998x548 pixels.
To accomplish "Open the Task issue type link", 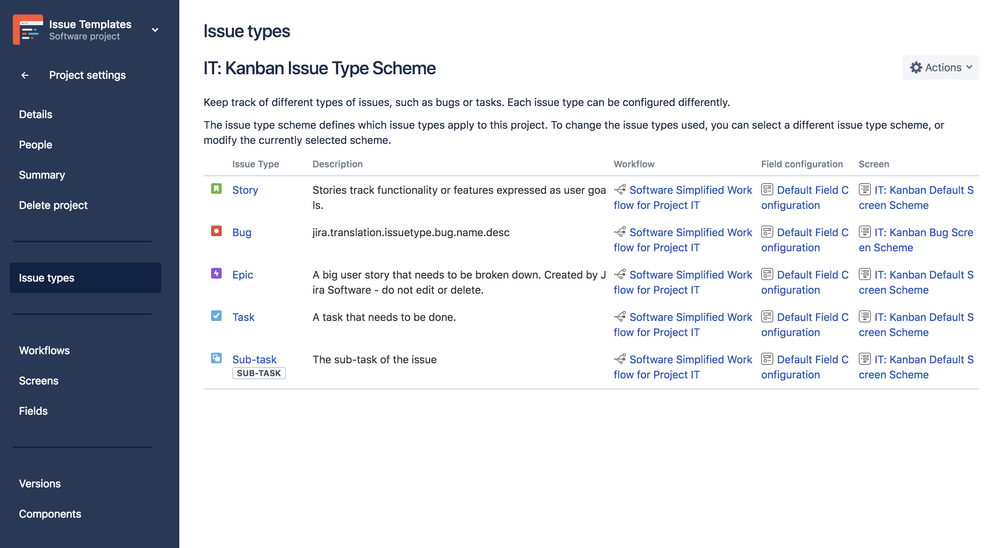I will [243, 318].
